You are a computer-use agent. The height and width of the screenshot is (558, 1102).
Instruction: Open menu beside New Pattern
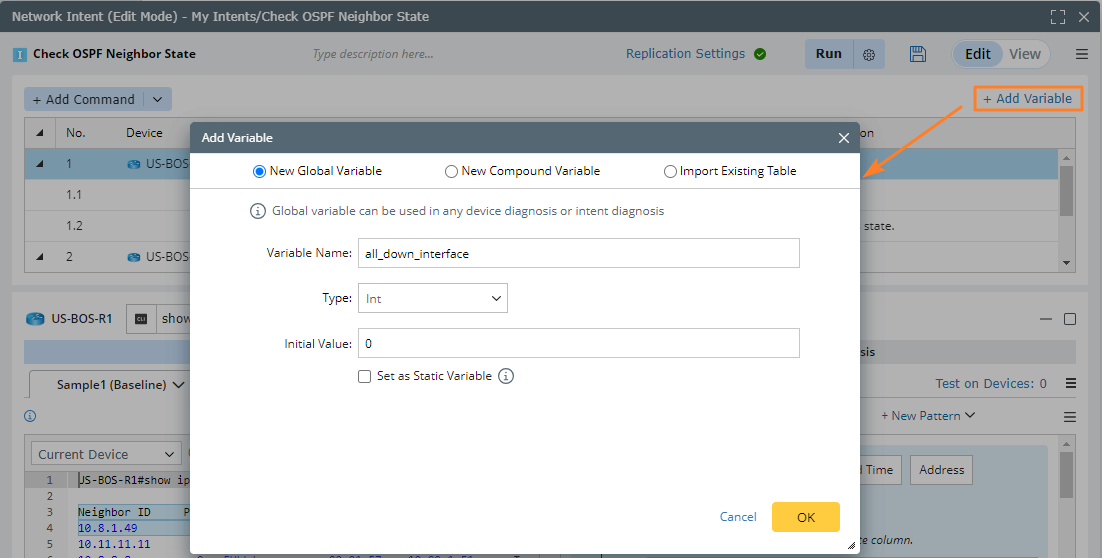(1070, 417)
